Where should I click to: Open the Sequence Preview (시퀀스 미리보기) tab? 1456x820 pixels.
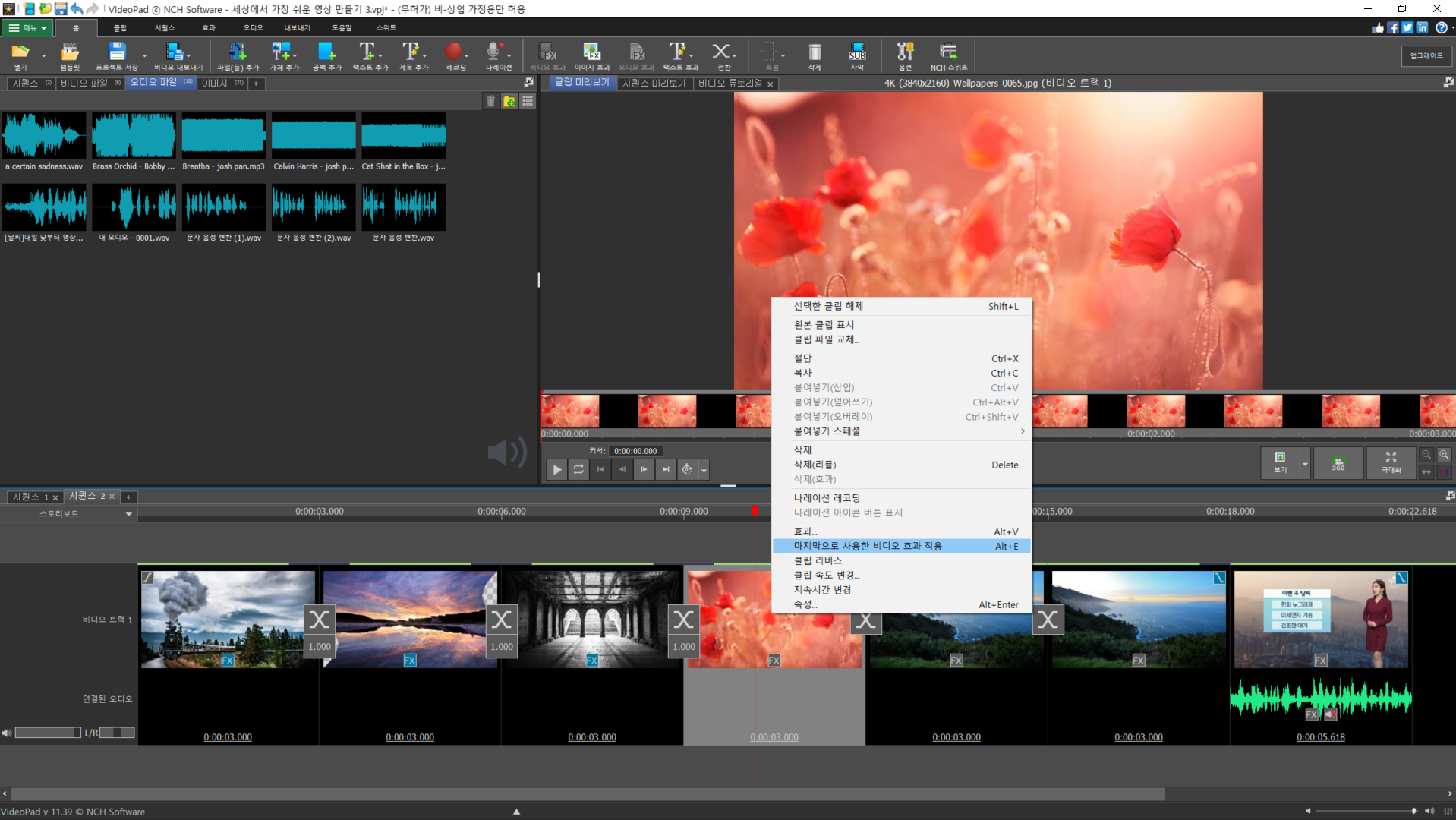pyautogui.click(x=654, y=84)
